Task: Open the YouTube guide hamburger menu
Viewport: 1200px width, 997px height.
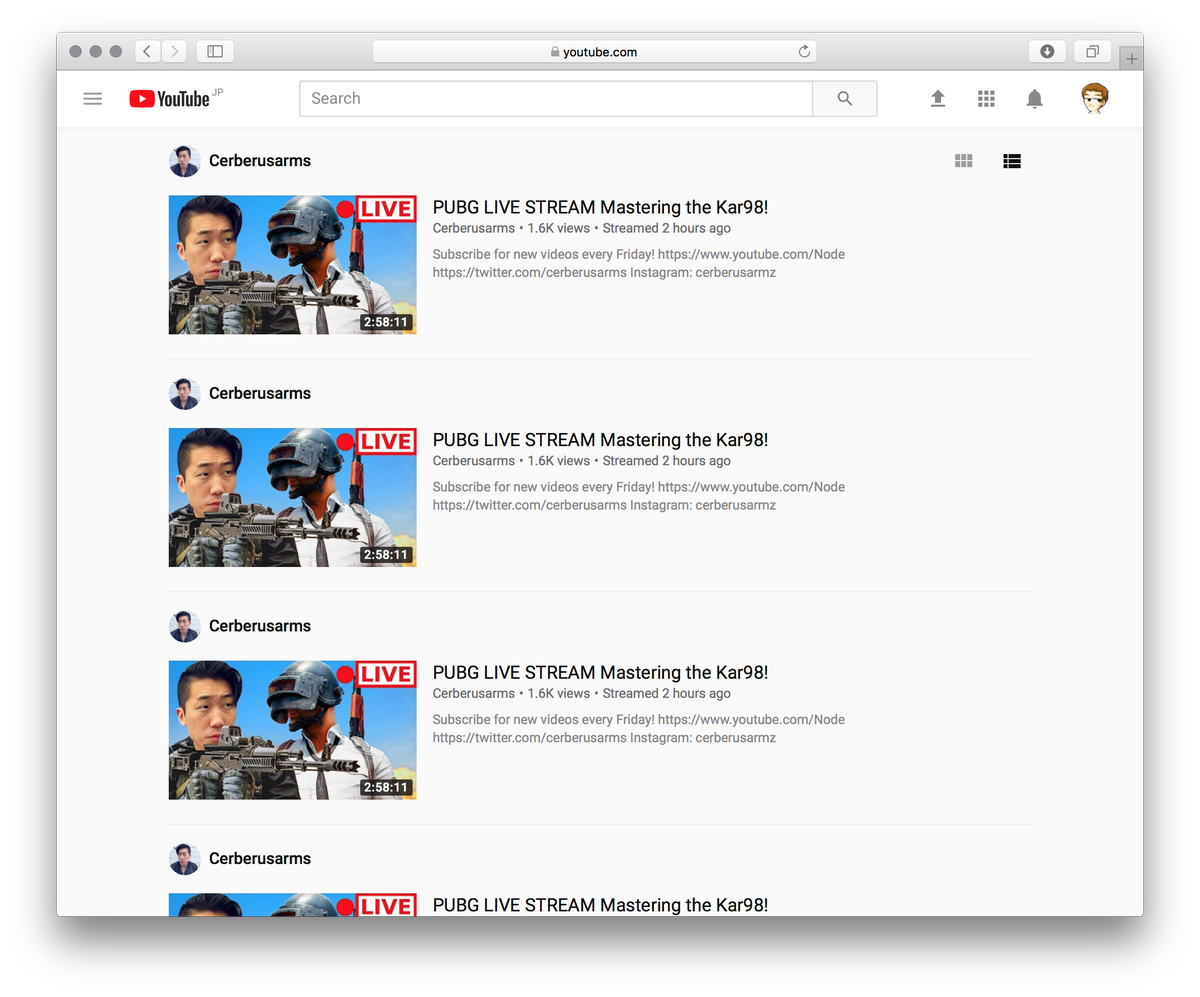Action: pos(93,98)
